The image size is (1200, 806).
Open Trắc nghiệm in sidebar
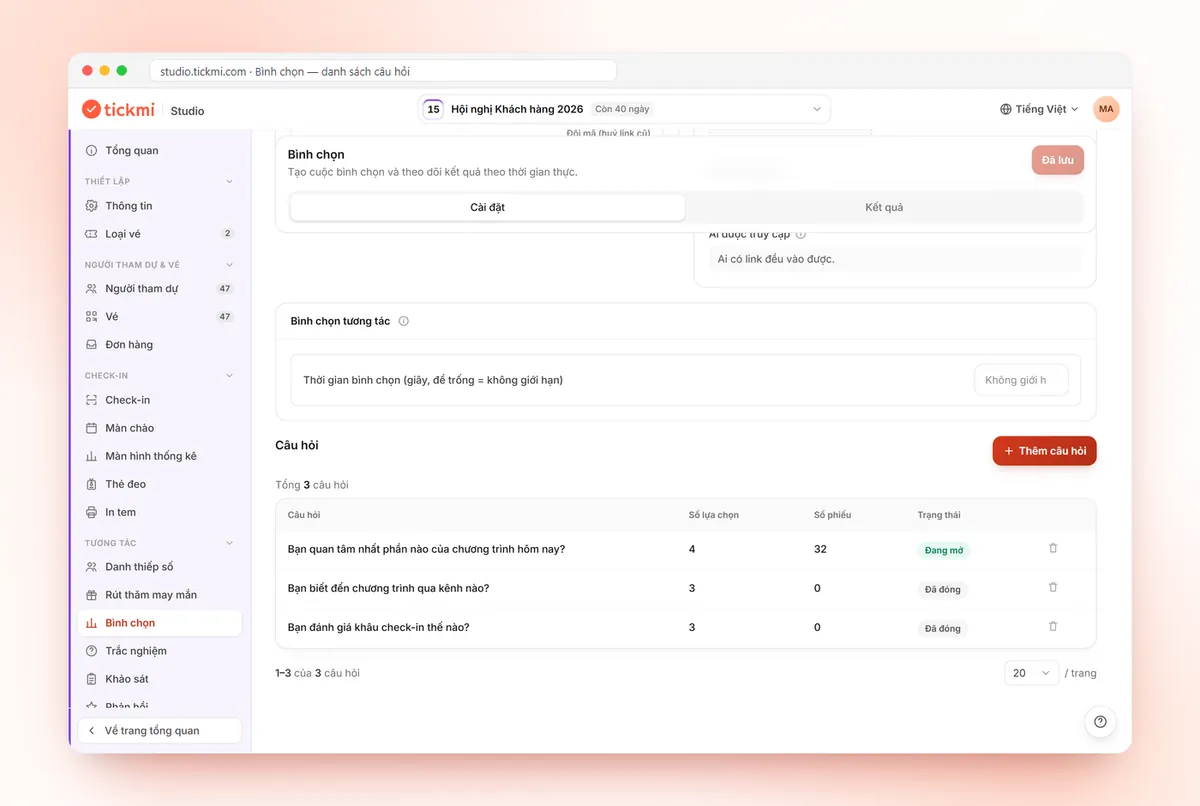tap(160, 651)
